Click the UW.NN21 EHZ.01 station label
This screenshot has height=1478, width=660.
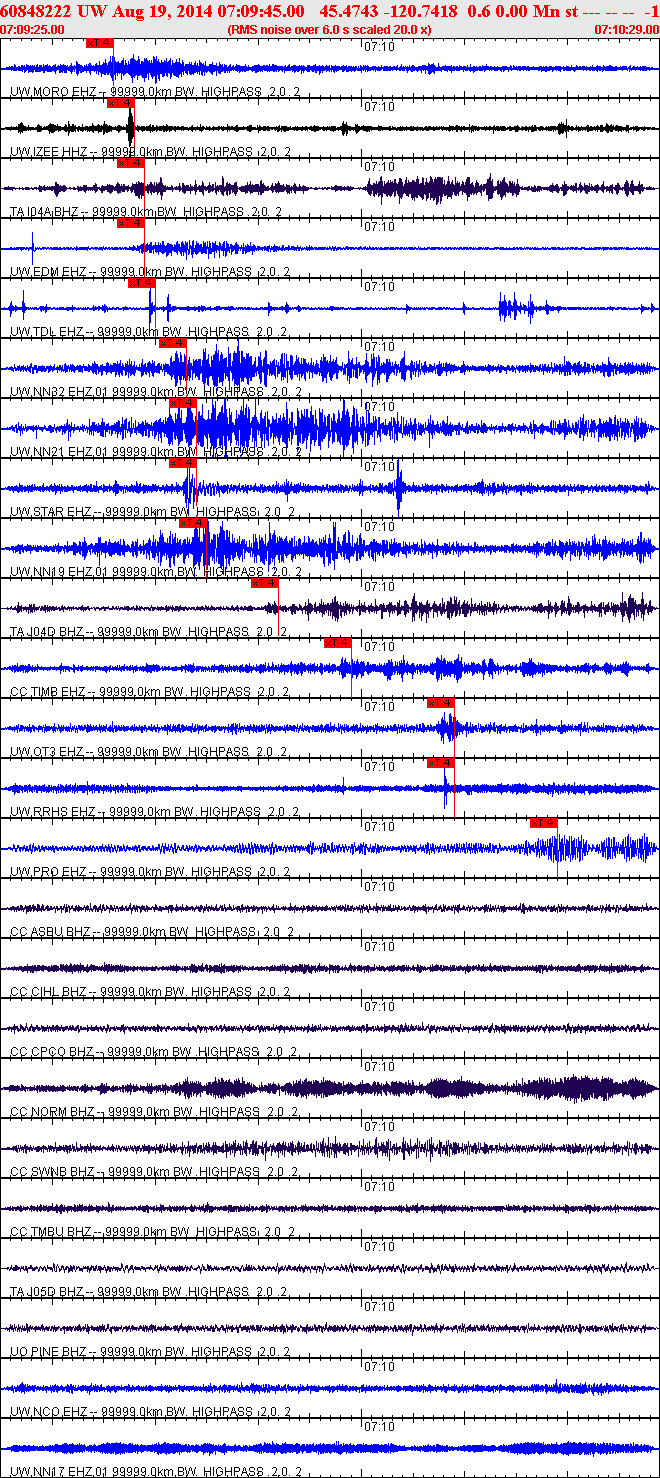[x=58, y=452]
